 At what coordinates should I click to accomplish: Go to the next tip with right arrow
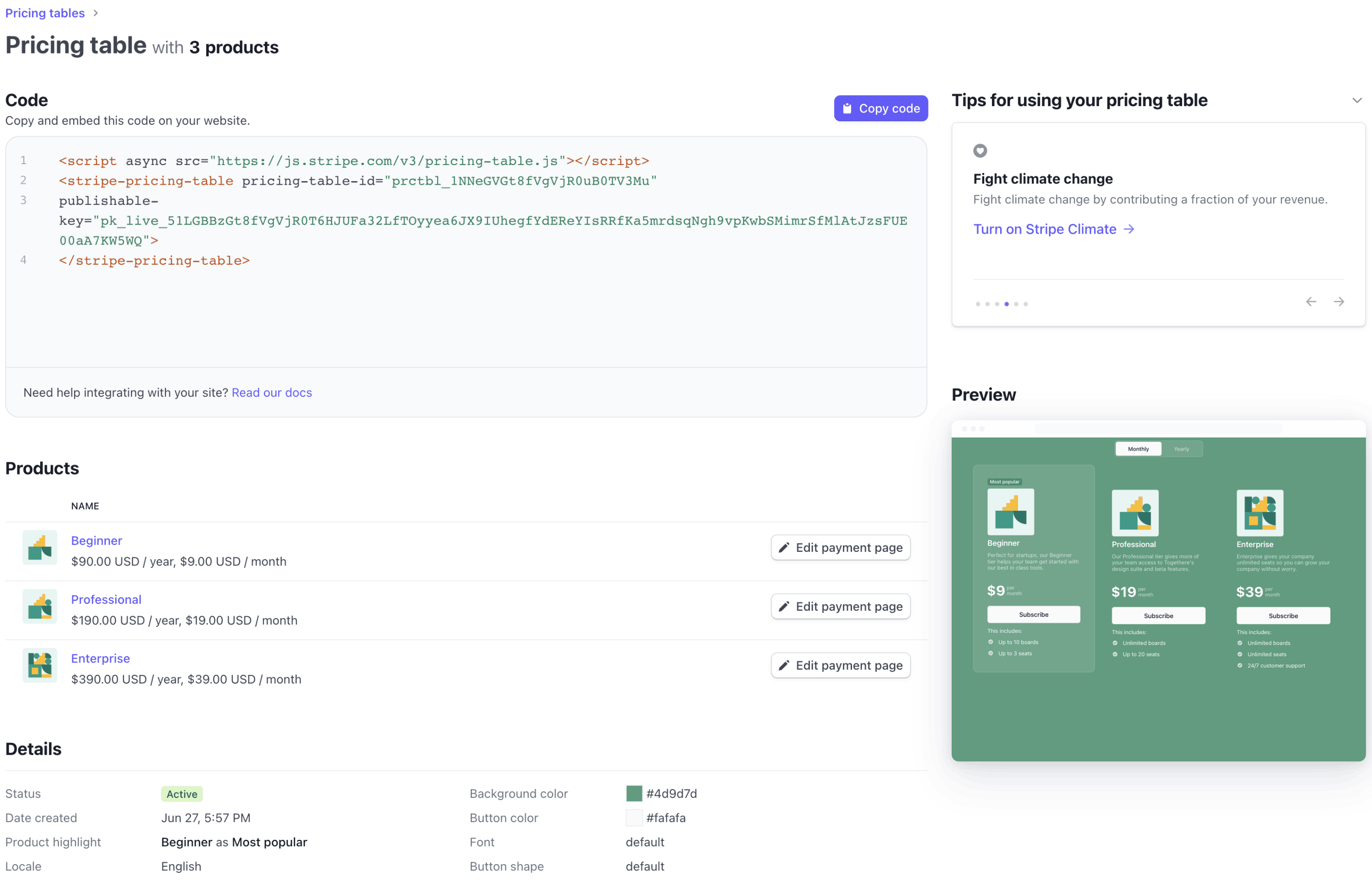point(1339,301)
